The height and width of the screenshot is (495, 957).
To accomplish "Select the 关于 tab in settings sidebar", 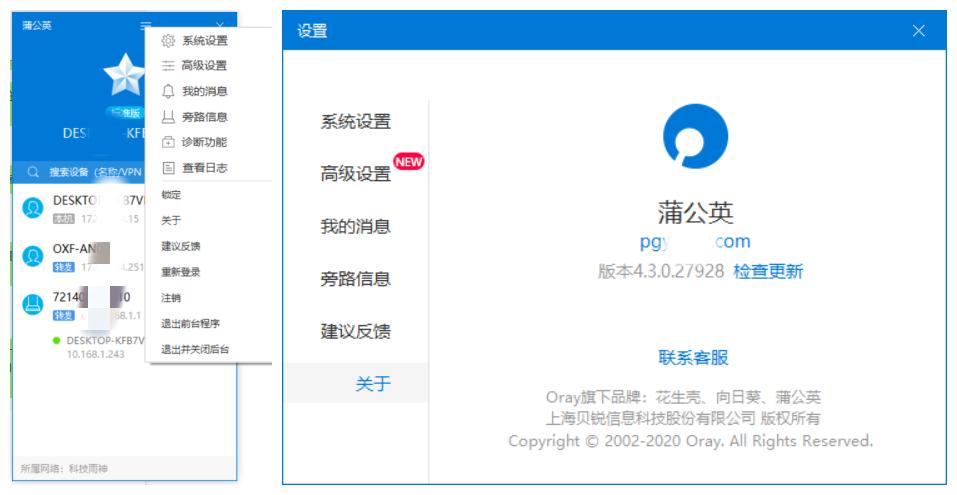I will tap(356, 383).
